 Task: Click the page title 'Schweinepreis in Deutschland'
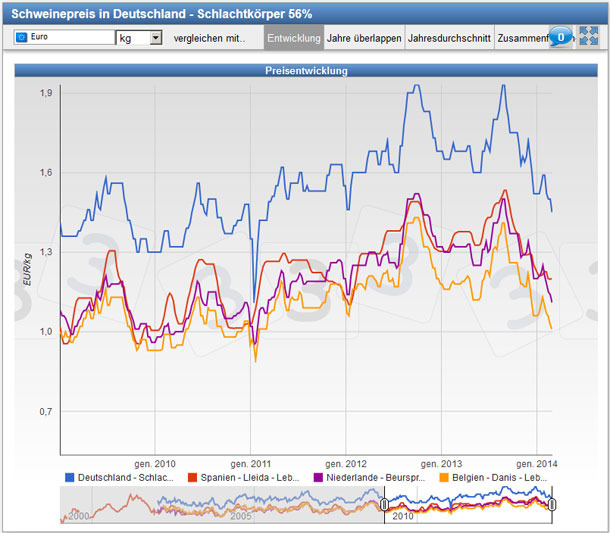click(x=98, y=14)
